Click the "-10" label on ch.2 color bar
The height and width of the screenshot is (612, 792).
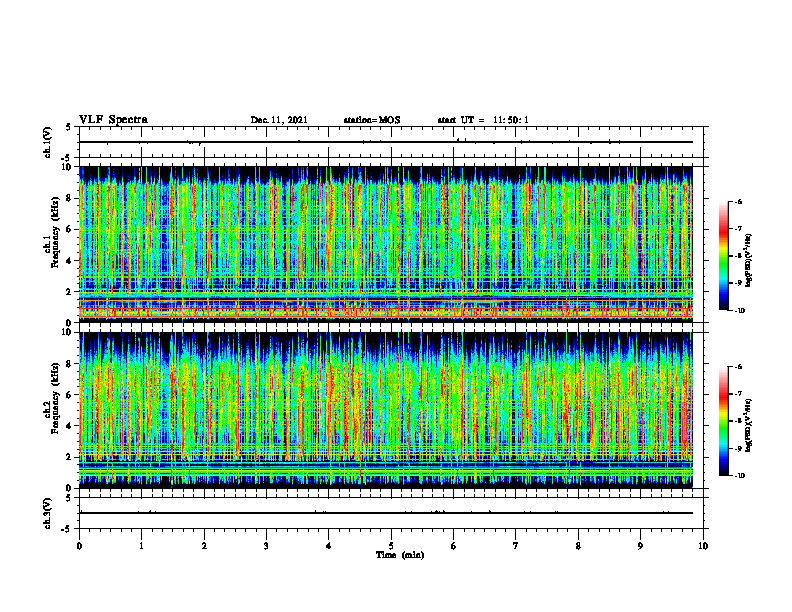click(x=738, y=476)
